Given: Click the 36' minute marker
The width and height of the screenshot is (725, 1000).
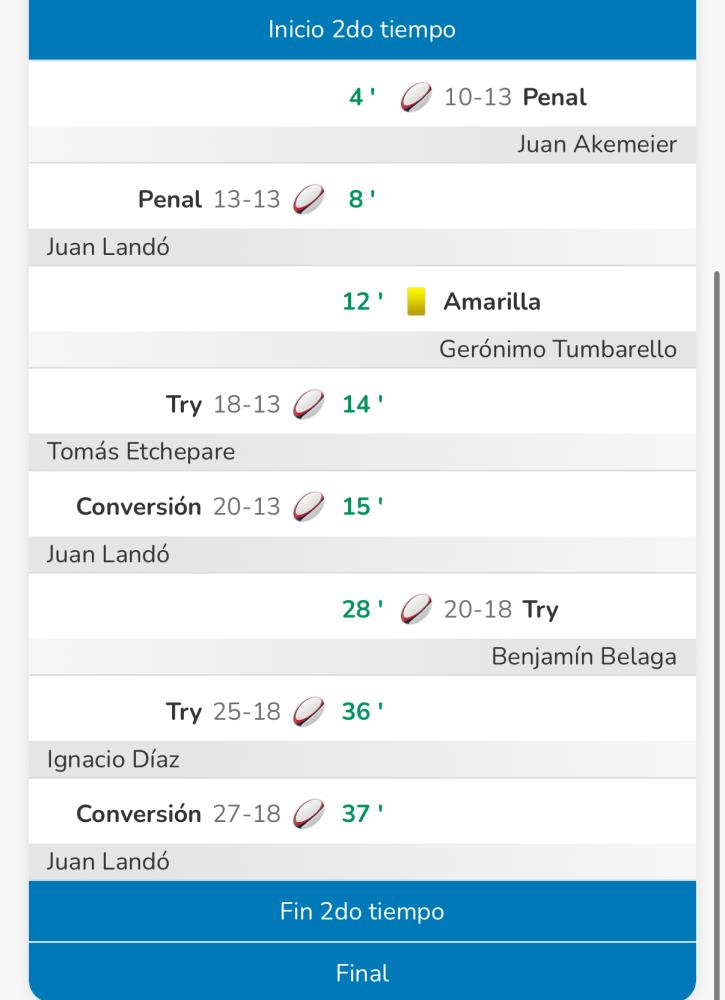Looking at the screenshot, I should [x=359, y=712].
